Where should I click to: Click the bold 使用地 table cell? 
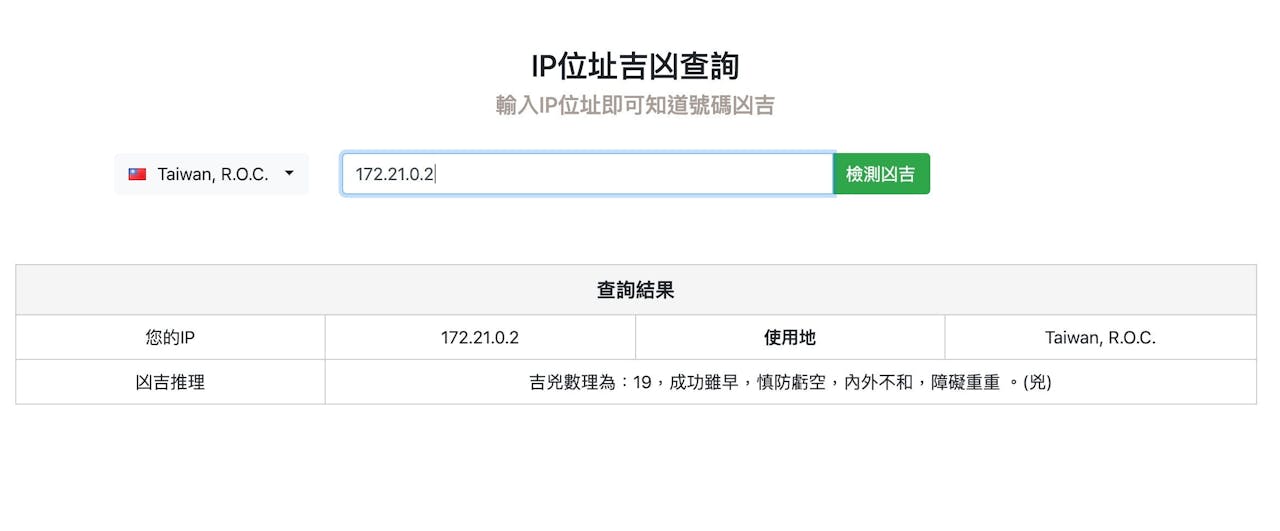click(x=790, y=338)
